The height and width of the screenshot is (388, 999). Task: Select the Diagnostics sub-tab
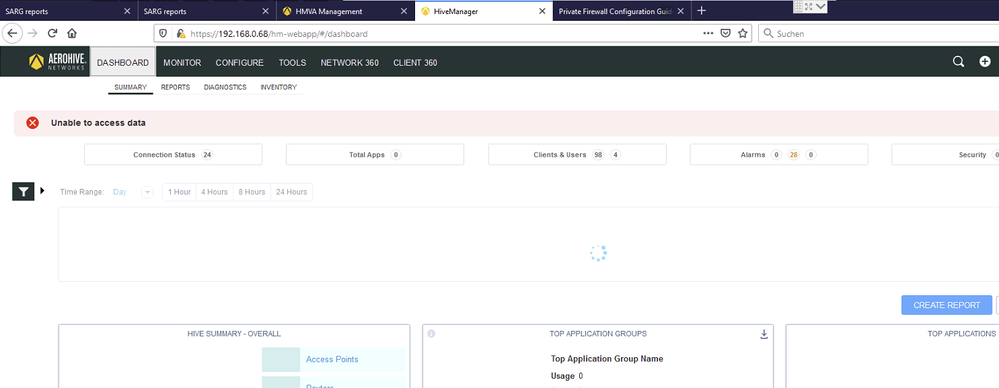click(225, 87)
